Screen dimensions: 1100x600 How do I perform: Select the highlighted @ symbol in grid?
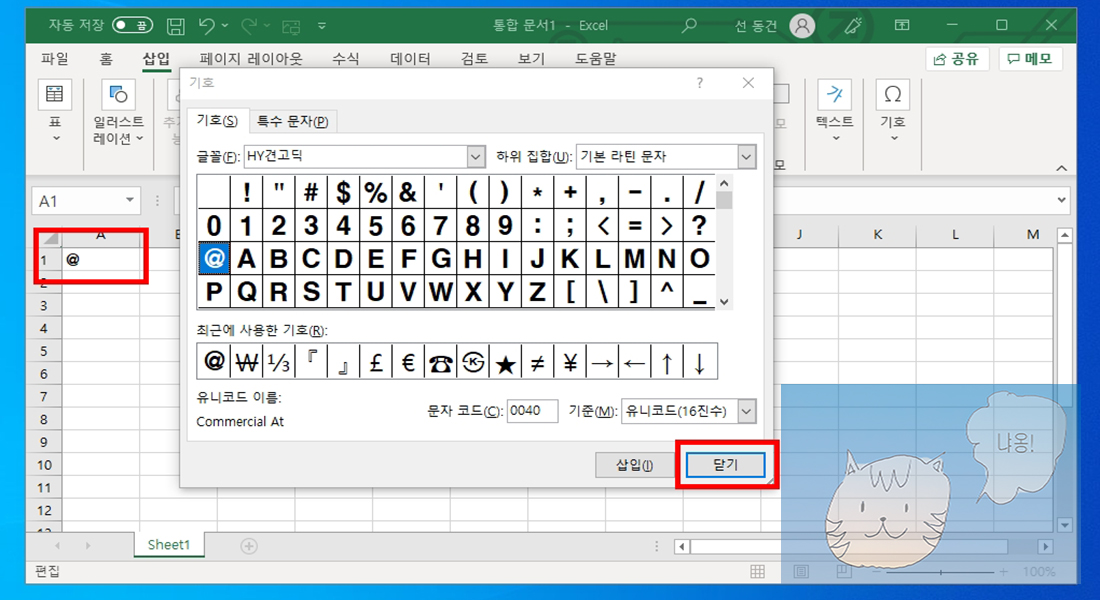coord(213,258)
